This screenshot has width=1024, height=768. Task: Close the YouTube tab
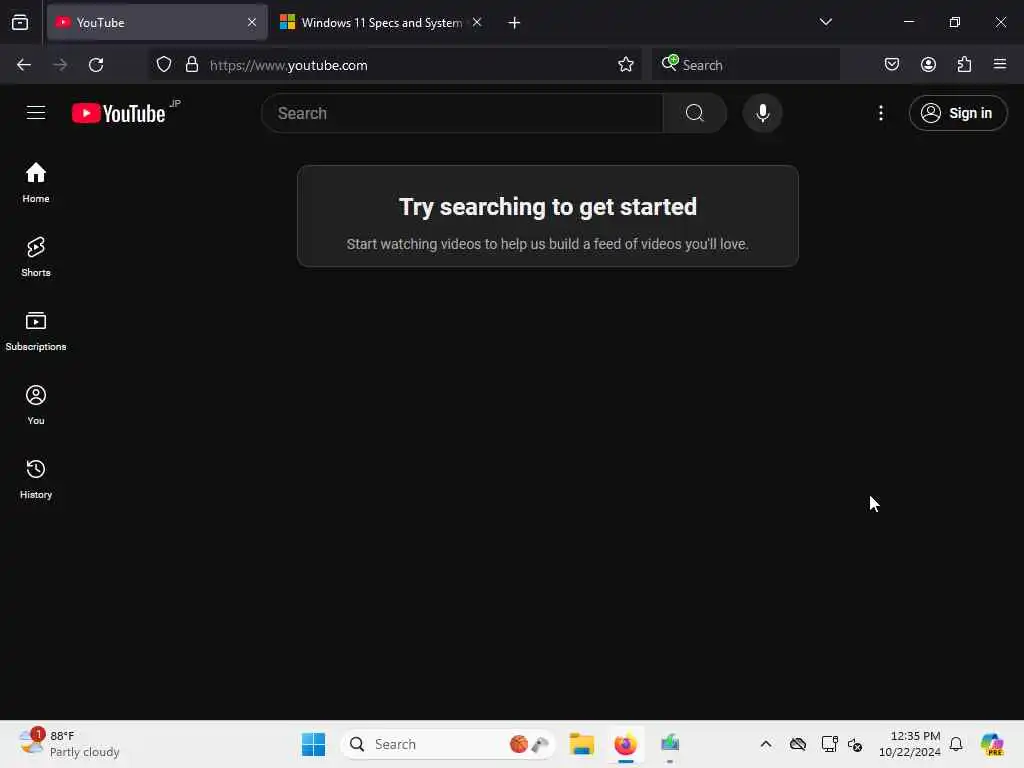point(252,22)
